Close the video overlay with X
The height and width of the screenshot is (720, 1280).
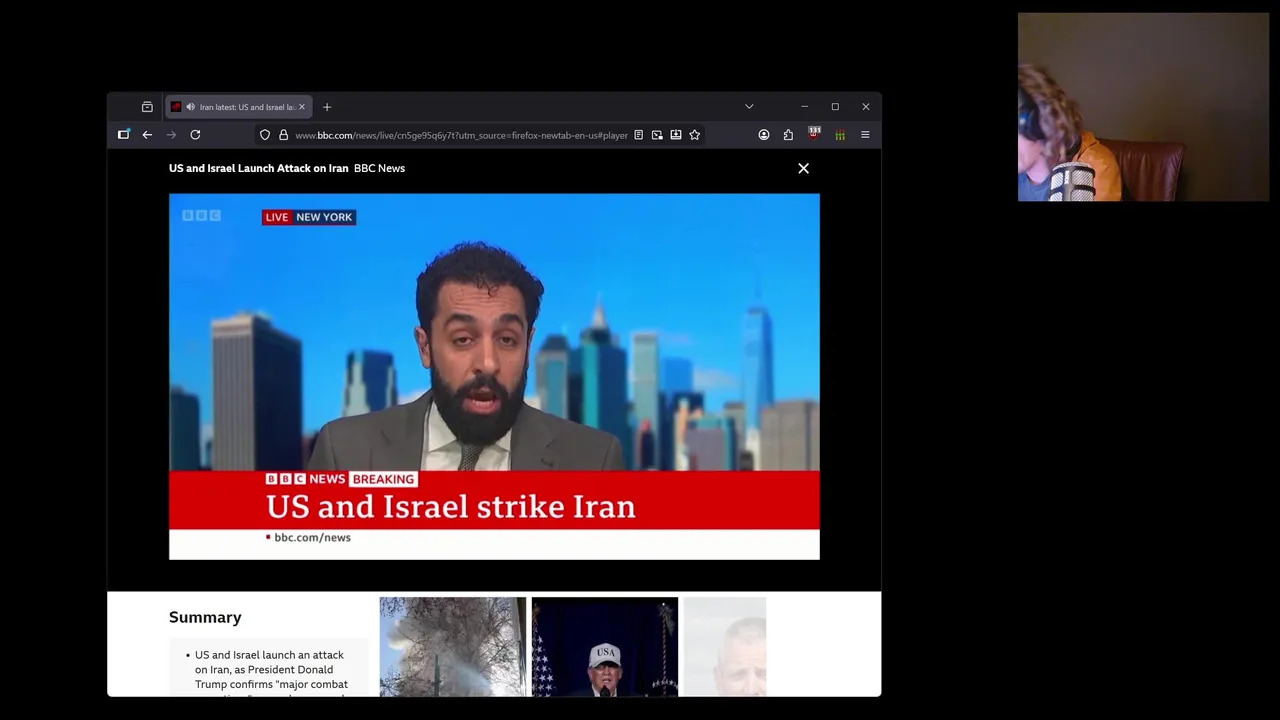[x=803, y=168]
